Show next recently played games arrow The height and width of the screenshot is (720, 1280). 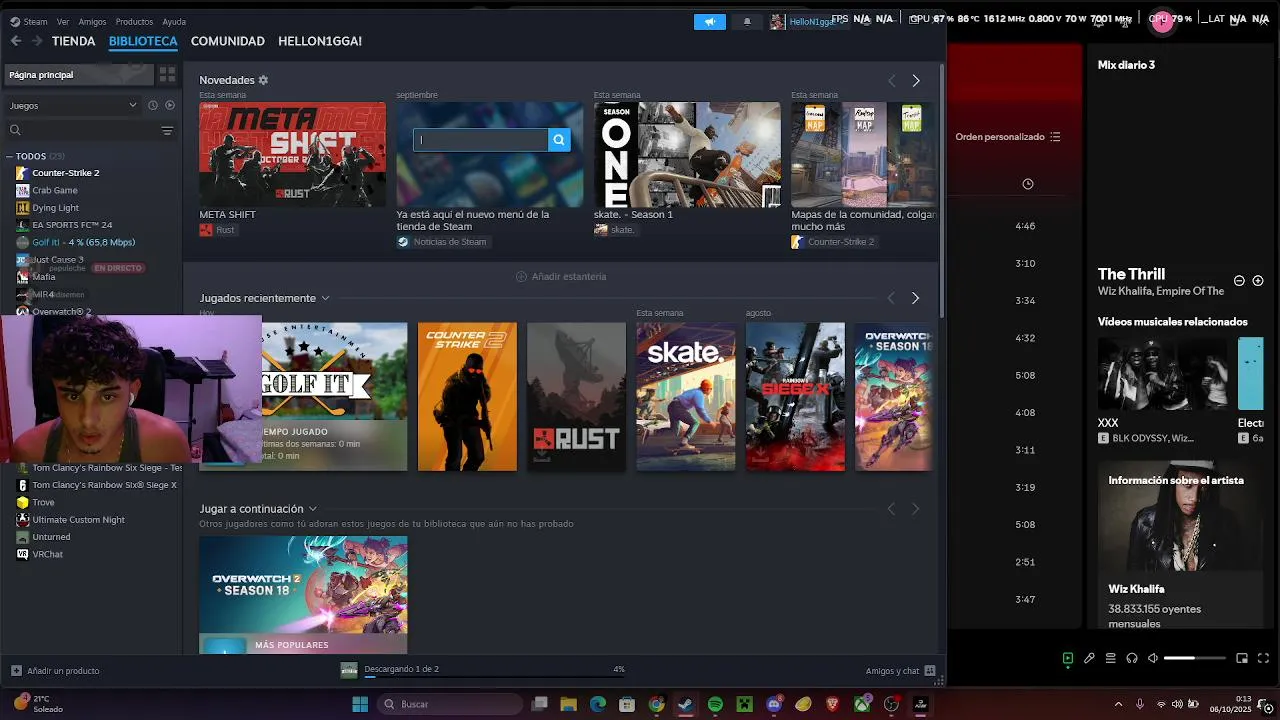coord(915,298)
